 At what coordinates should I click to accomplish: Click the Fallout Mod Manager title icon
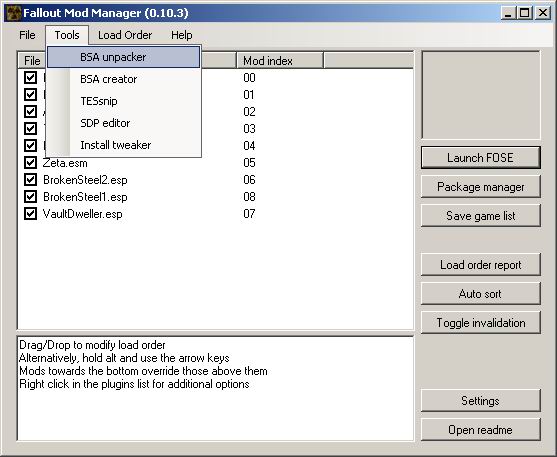14,13
